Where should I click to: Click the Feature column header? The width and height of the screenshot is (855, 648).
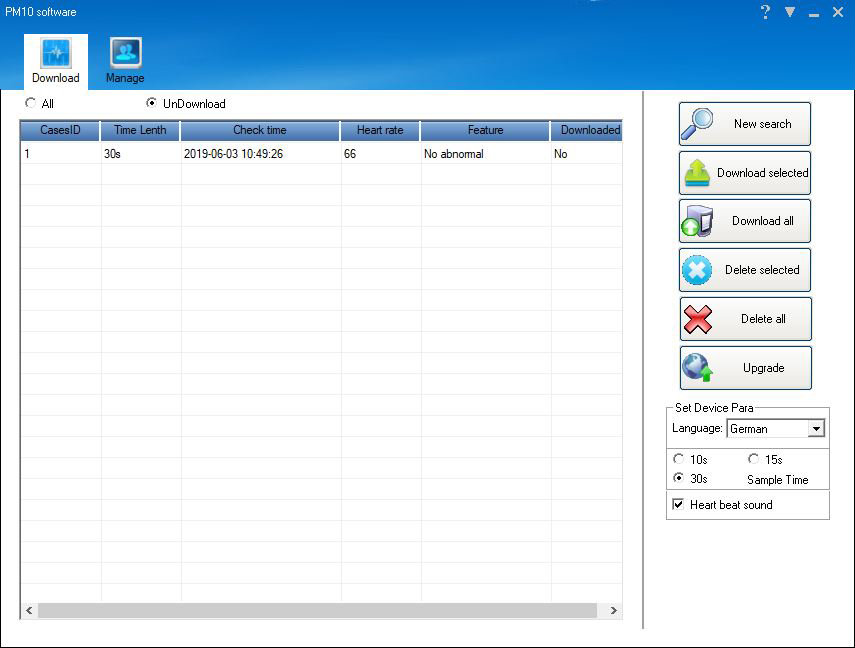pos(485,130)
